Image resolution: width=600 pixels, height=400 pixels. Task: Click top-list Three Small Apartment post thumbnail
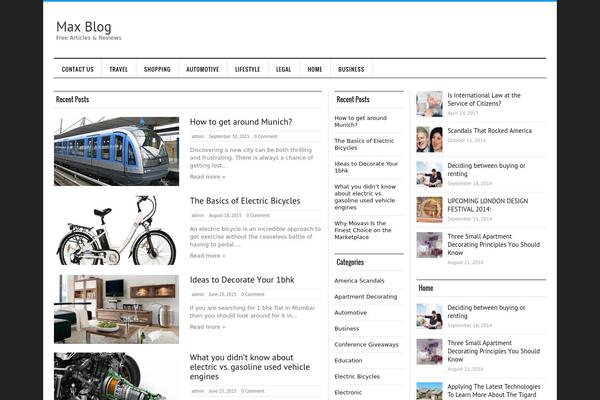point(429,245)
